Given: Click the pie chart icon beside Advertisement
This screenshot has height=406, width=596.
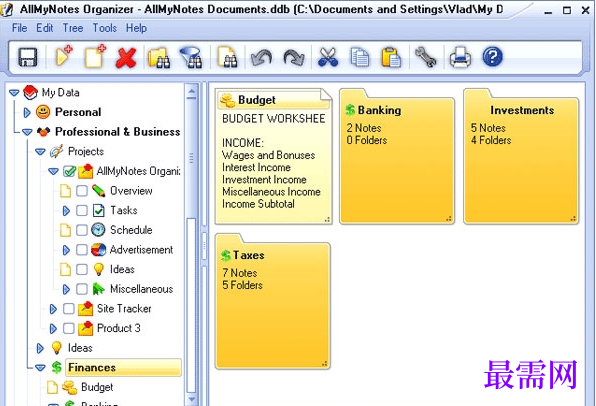Looking at the screenshot, I should click(x=98, y=249).
